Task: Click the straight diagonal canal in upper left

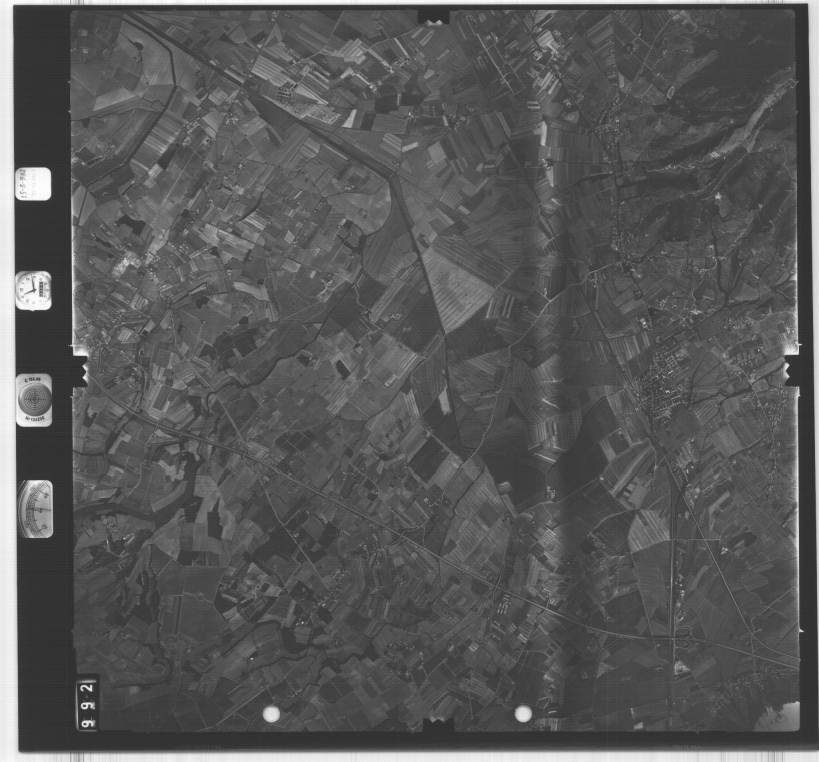Action: (270, 100)
